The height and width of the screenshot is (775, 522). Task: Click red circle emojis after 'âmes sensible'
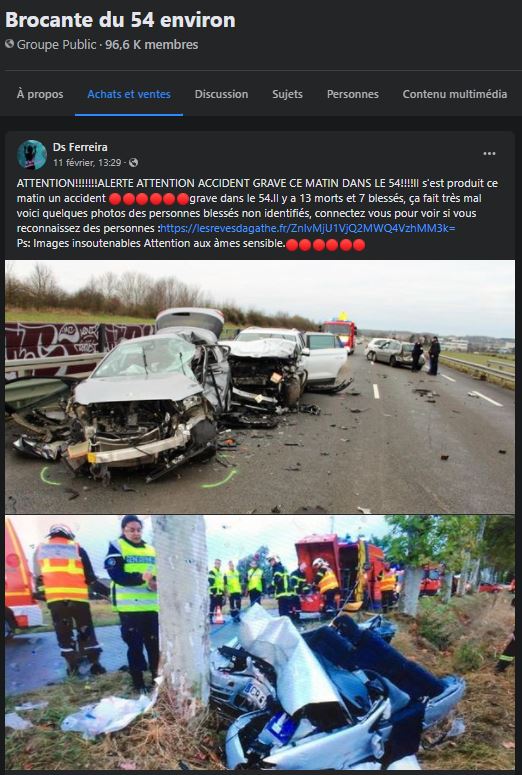[x=326, y=244]
